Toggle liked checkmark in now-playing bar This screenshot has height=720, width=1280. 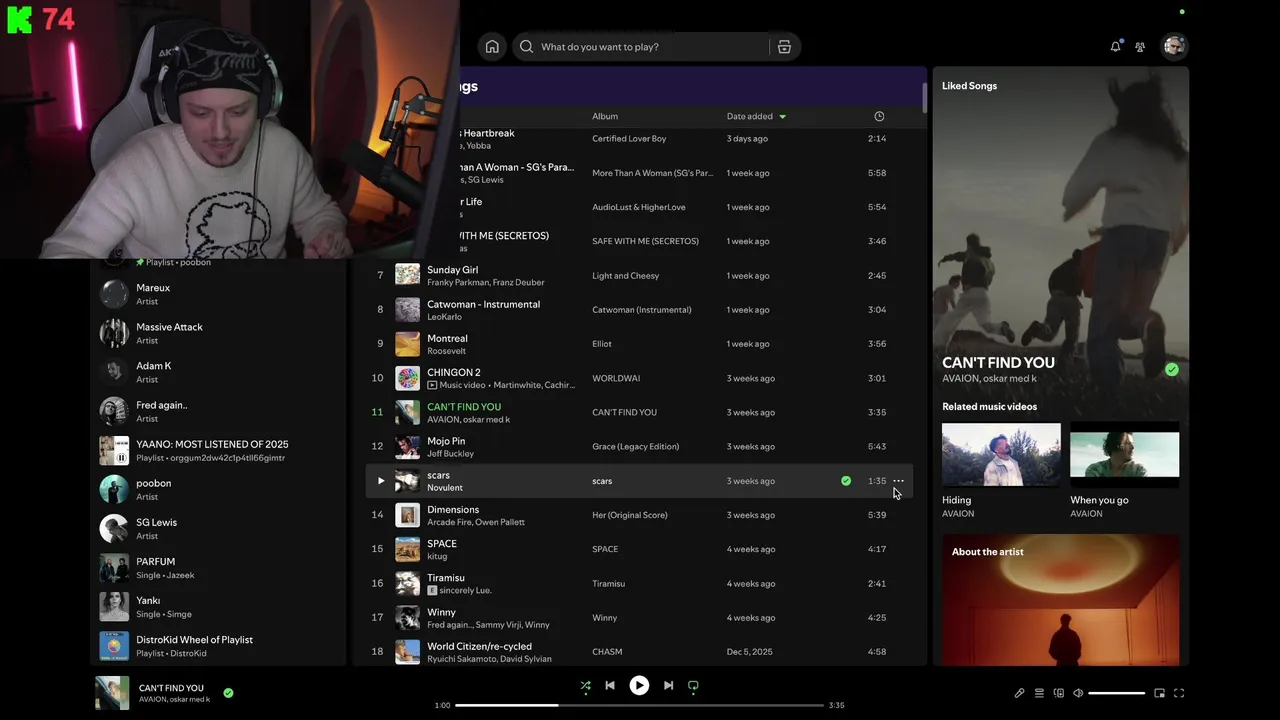pyautogui.click(x=228, y=692)
